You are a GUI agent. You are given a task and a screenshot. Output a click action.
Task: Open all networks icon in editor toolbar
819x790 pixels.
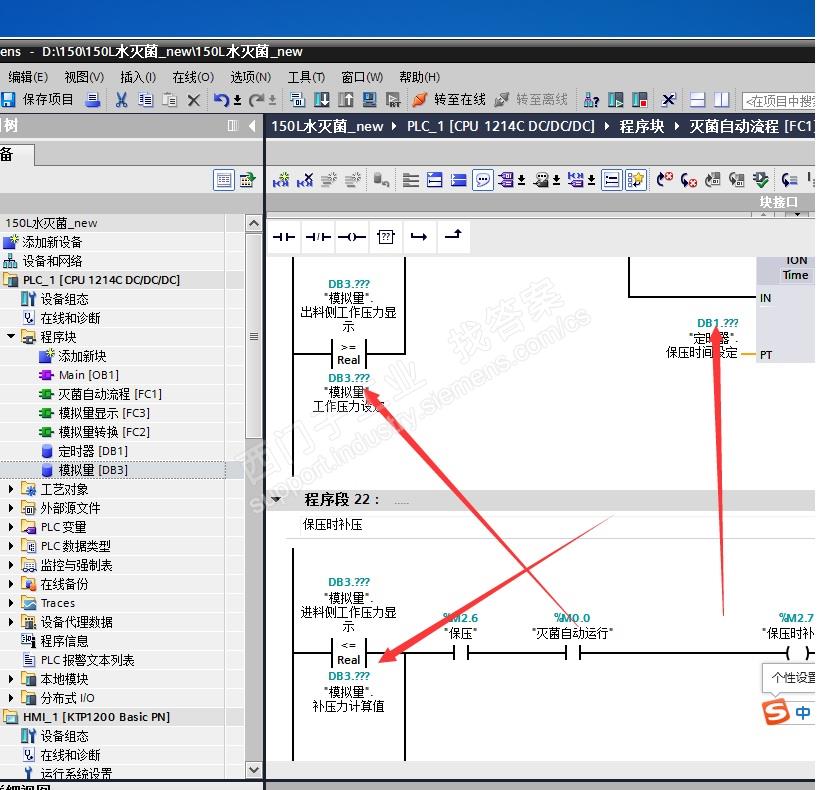click(x=435, y=180)
